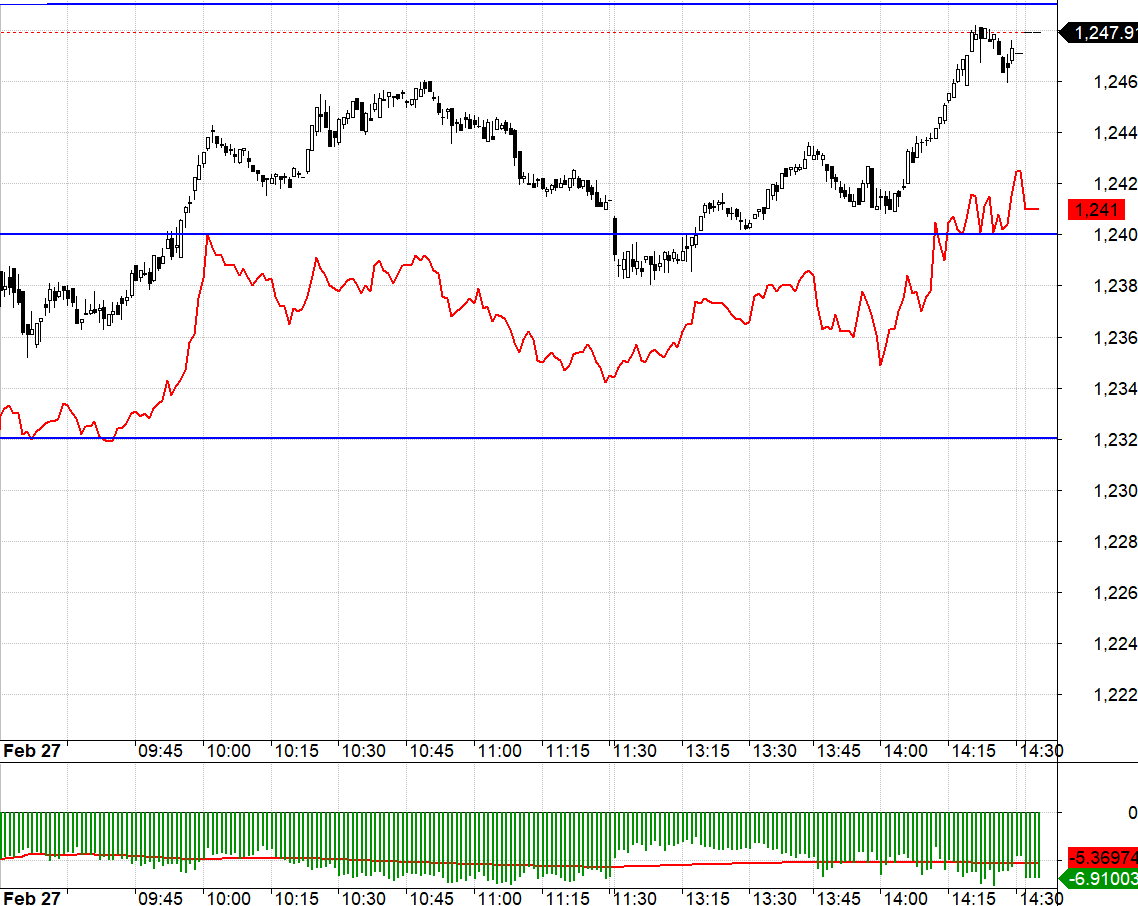Click the 10:00 time axis label
The image size is (1138, 906).
click(x=229, y=751)
